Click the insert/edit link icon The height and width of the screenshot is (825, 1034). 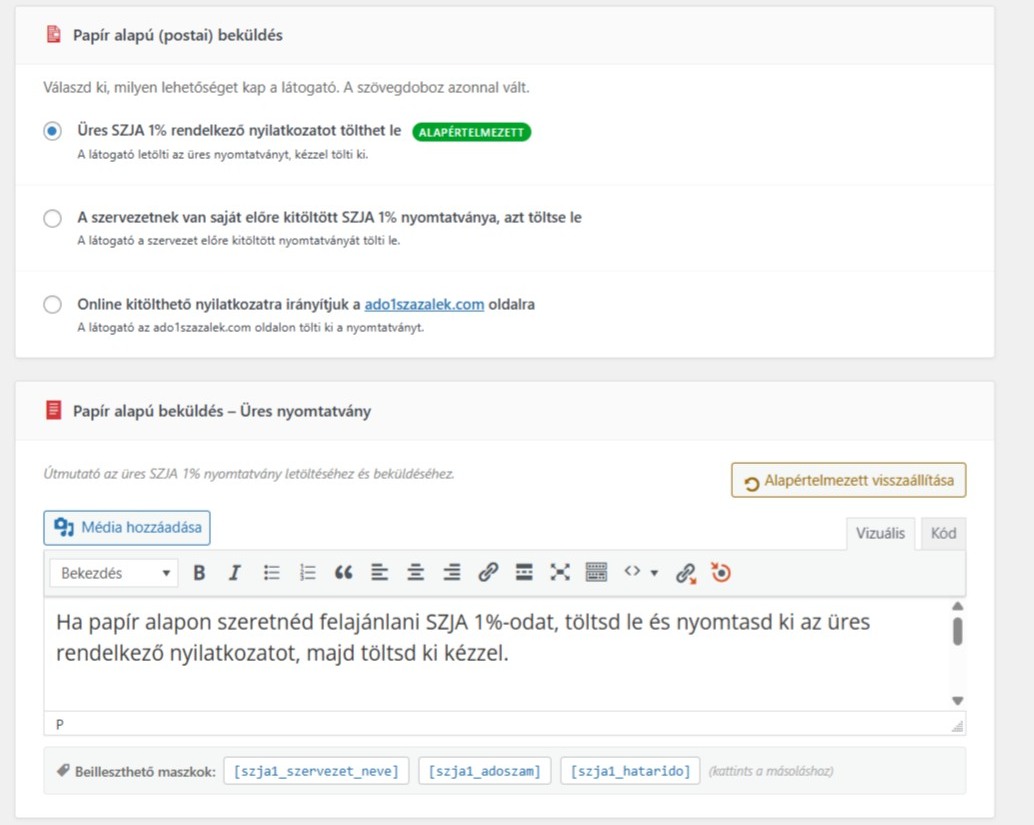pos(488,573)
